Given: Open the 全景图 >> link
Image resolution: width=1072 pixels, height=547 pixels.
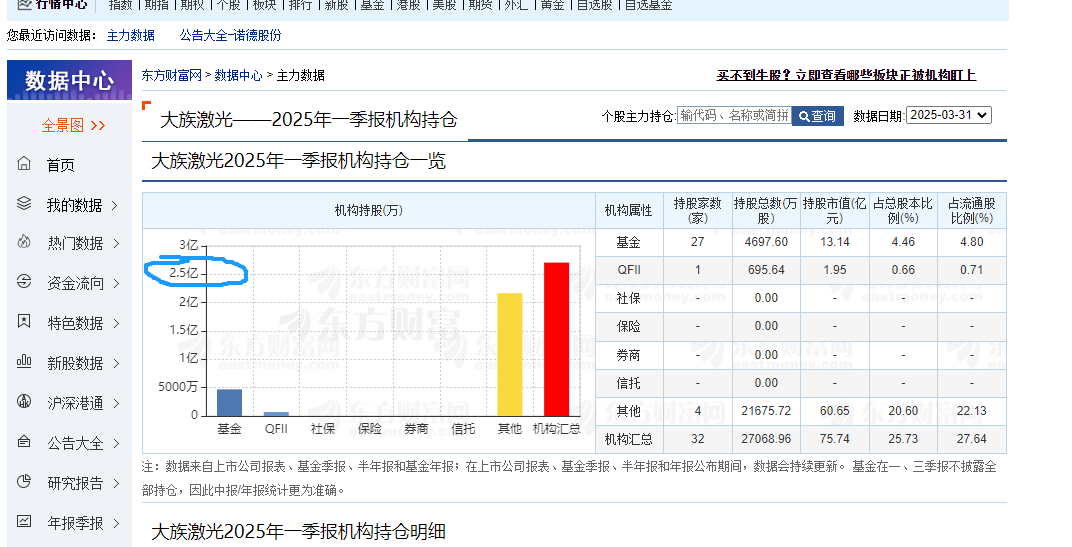Looking at the screenshot, I should (x=73, y=126).
